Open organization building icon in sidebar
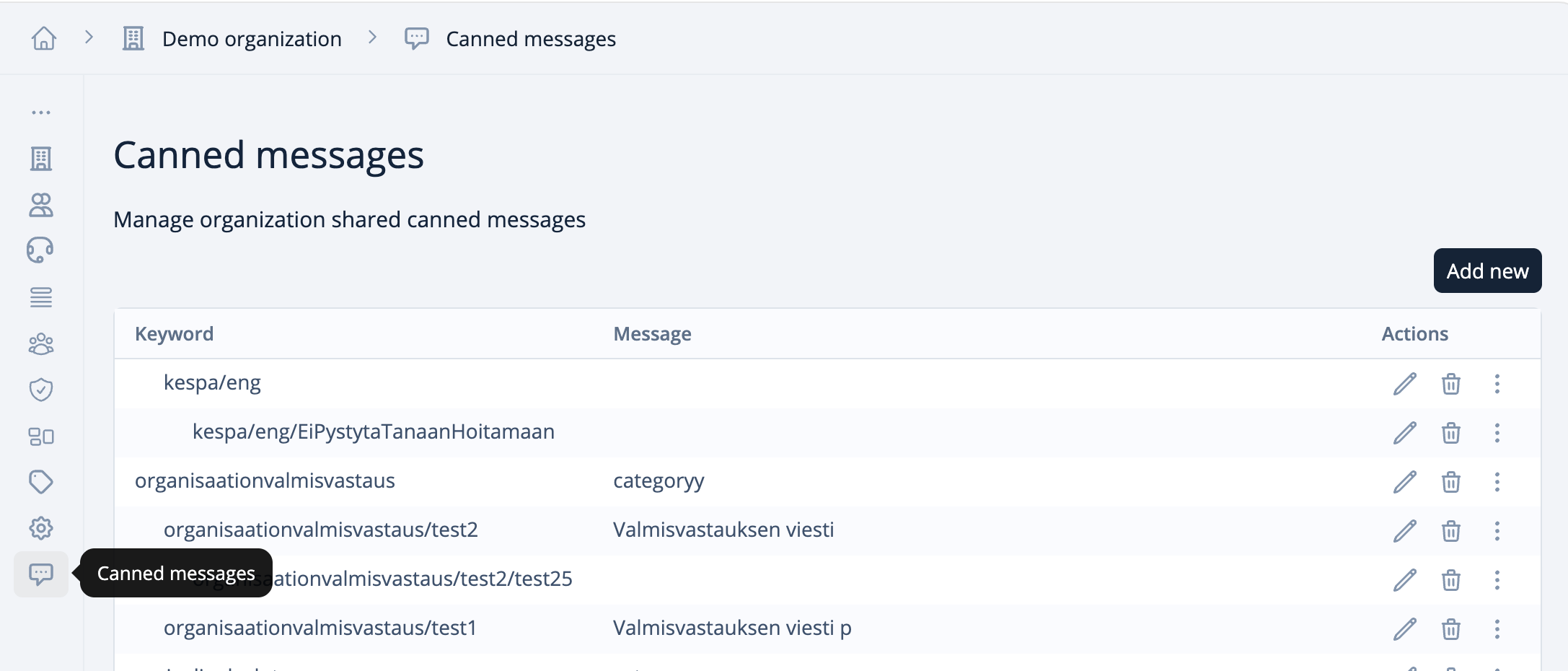Image resolution: width=1568 pixels, height=671 pixels. point(41,159)
